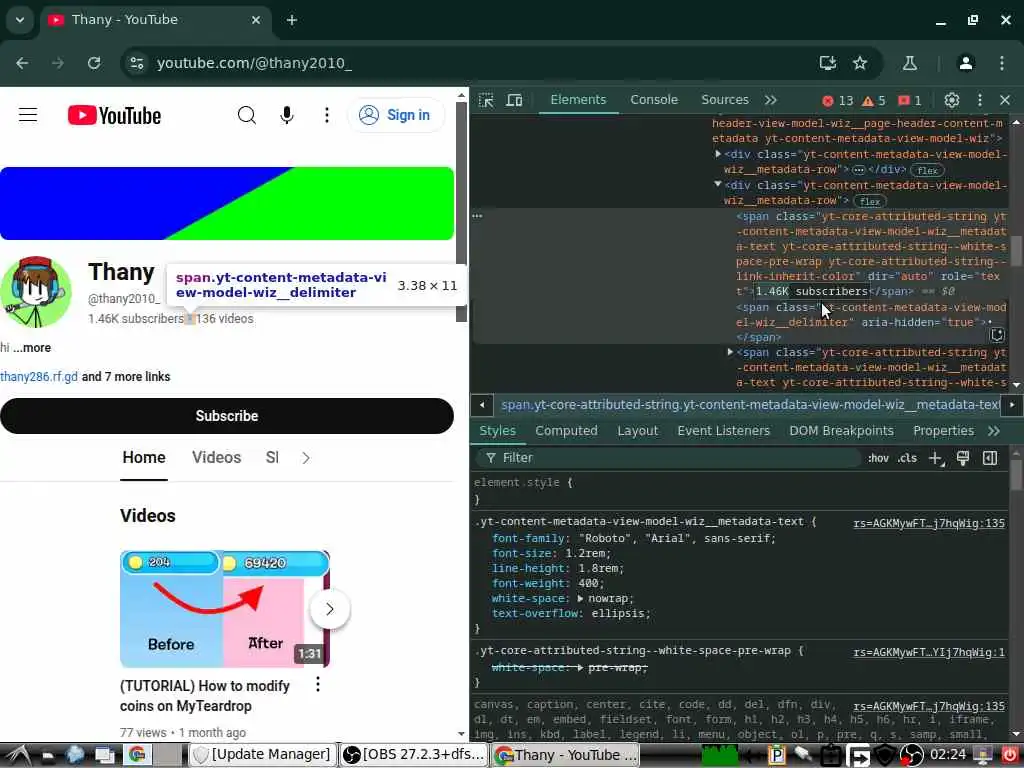The image size is (1024, 768).
Task: Open Chrome profile icon
Action: coord(965,63)
